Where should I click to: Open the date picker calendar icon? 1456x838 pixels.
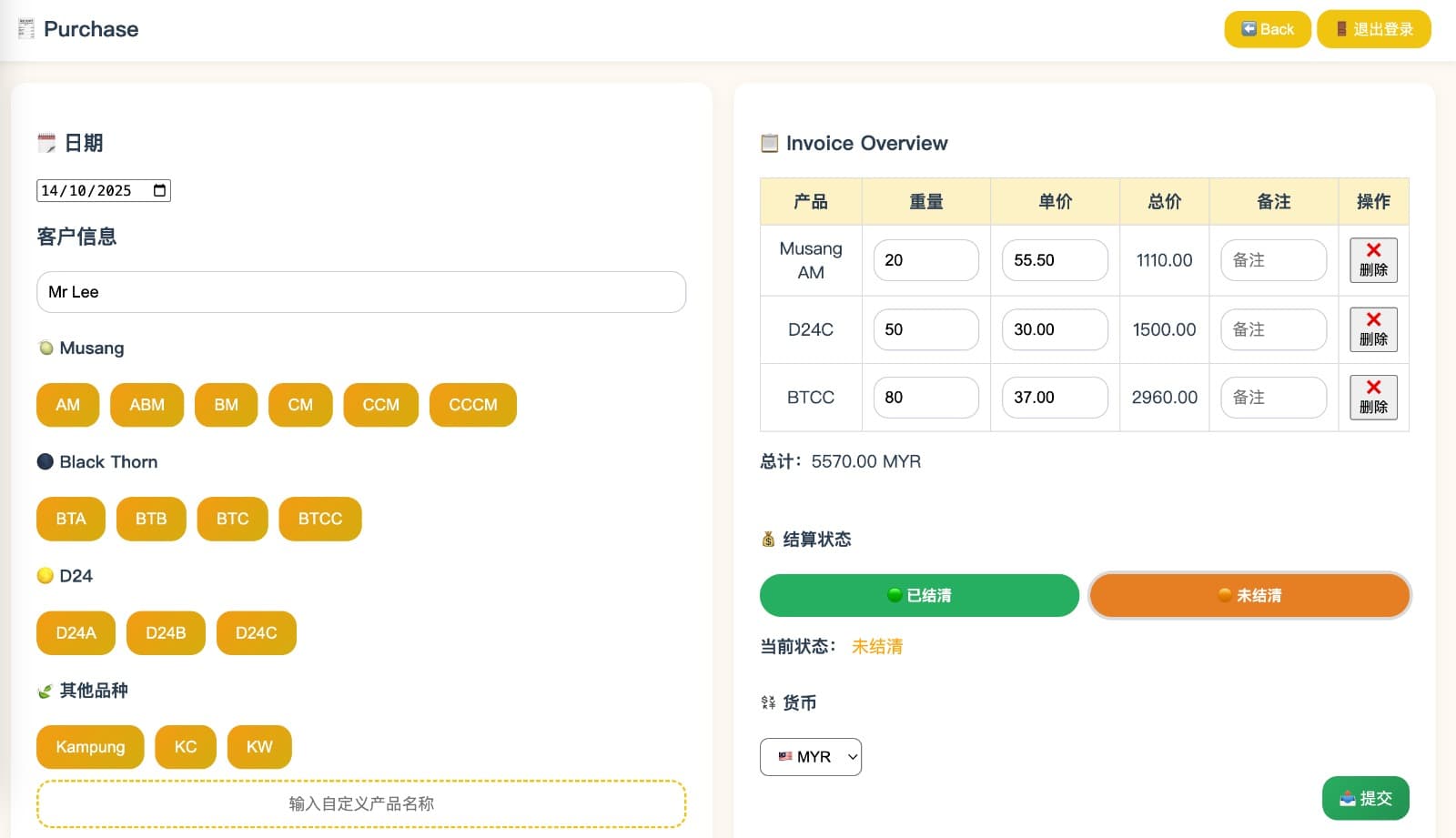click(157, 190)
